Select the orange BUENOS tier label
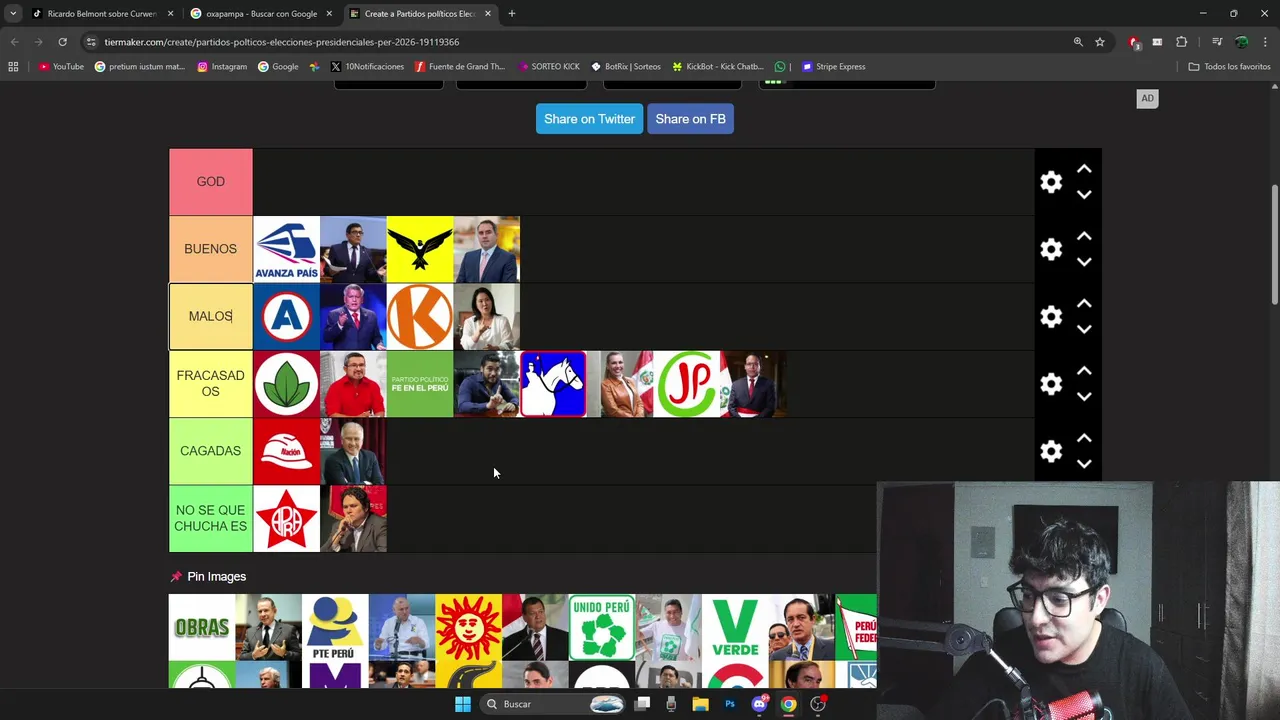 (211, 249)
